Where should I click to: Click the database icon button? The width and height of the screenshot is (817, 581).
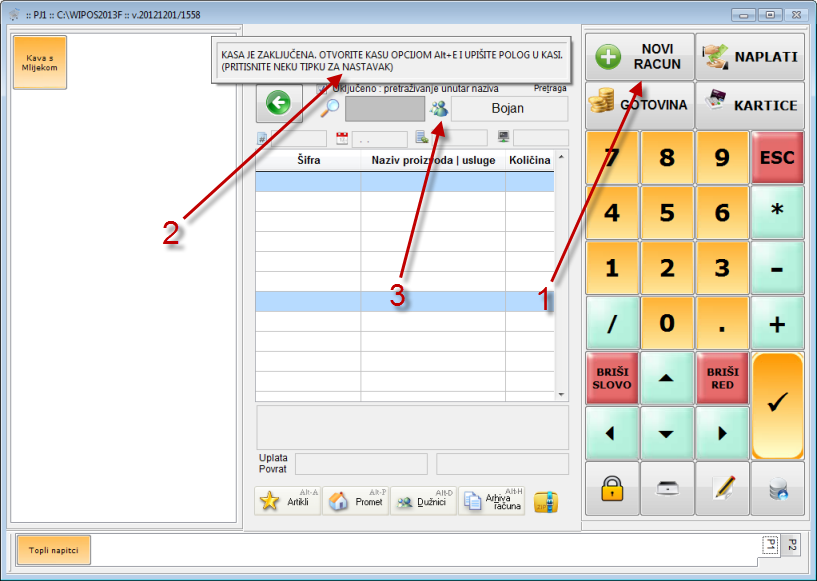click(777, 488)
